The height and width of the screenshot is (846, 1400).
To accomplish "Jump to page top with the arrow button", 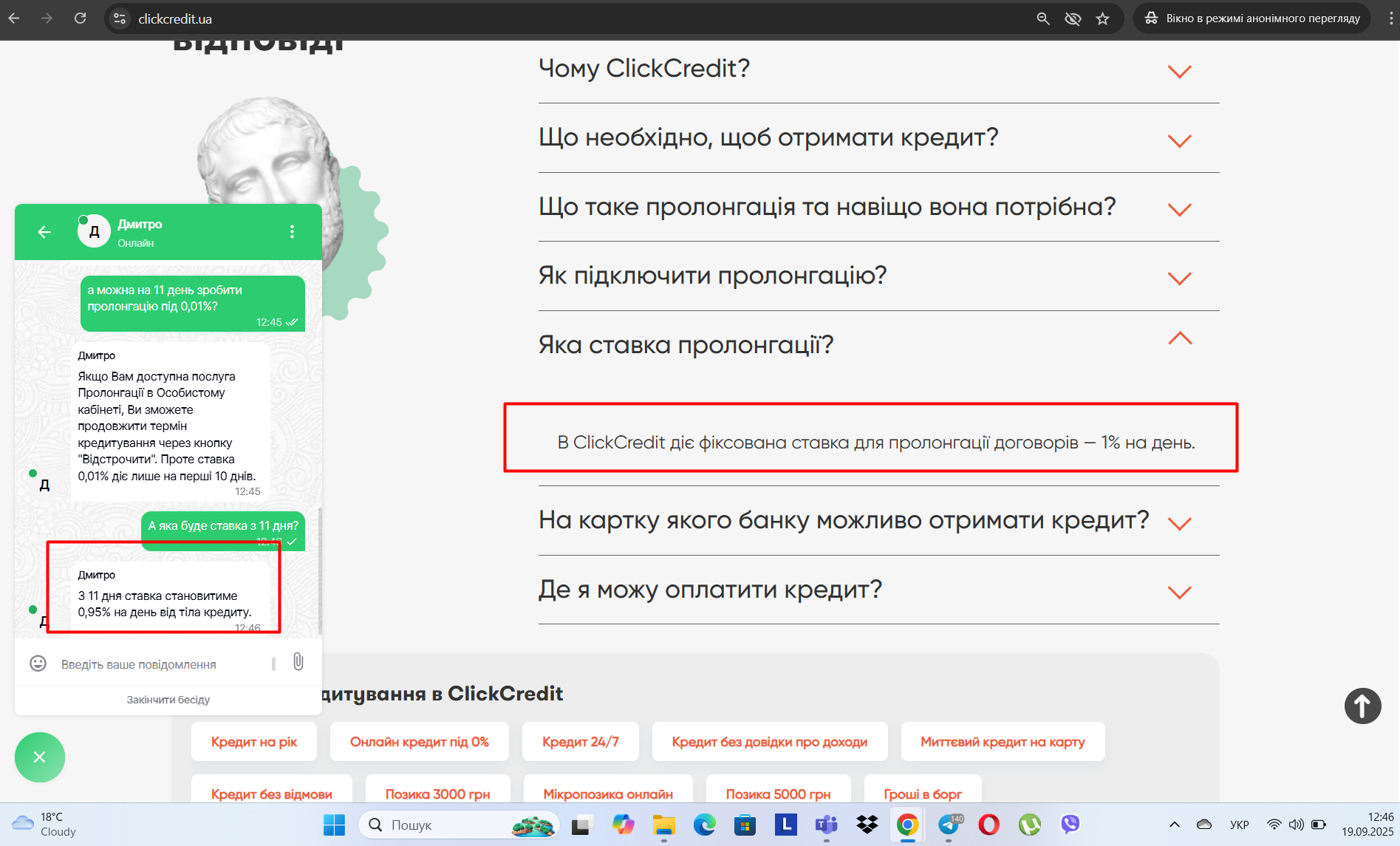I will coord(1362,706).
